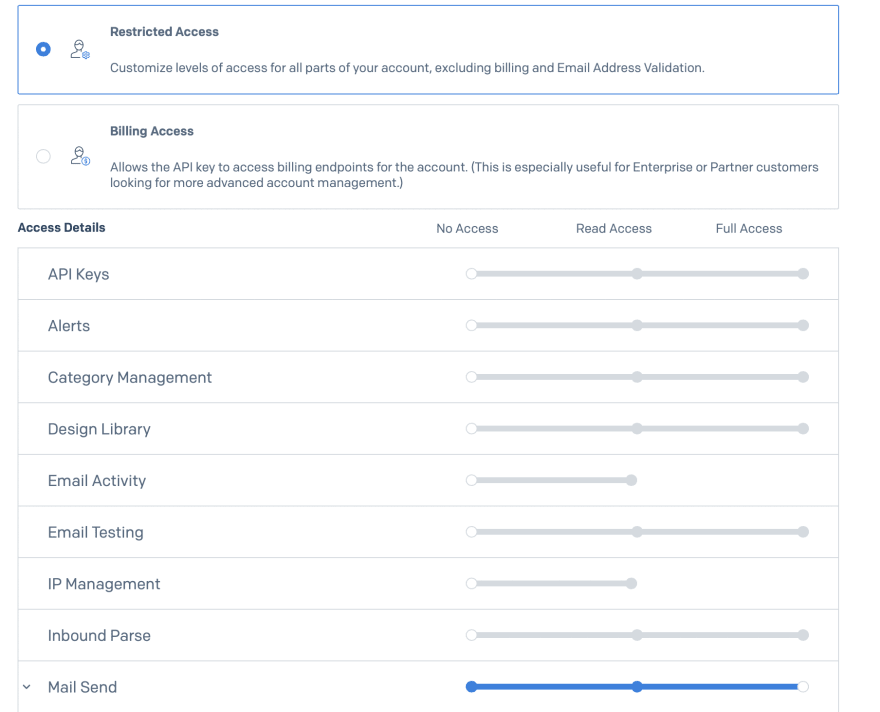Click the Billing Access user icon

click(x=80, y=155)
